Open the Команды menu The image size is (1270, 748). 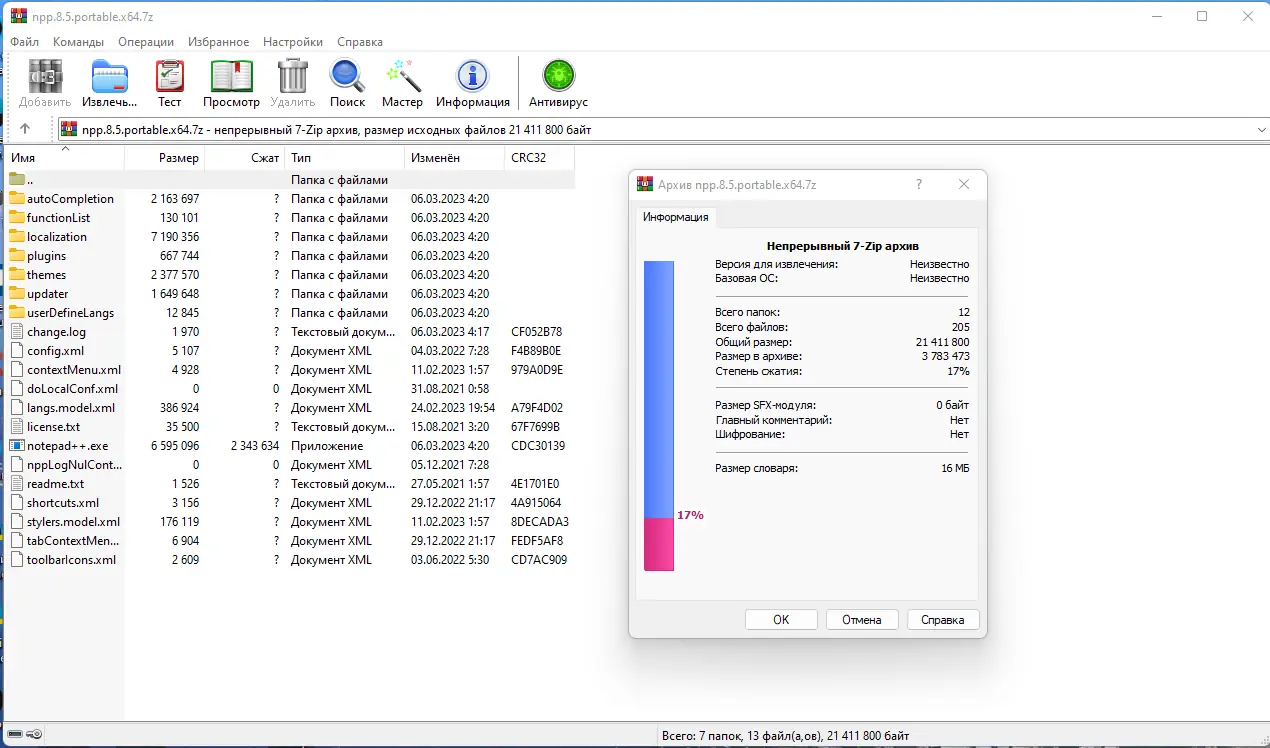coord(78,42)
